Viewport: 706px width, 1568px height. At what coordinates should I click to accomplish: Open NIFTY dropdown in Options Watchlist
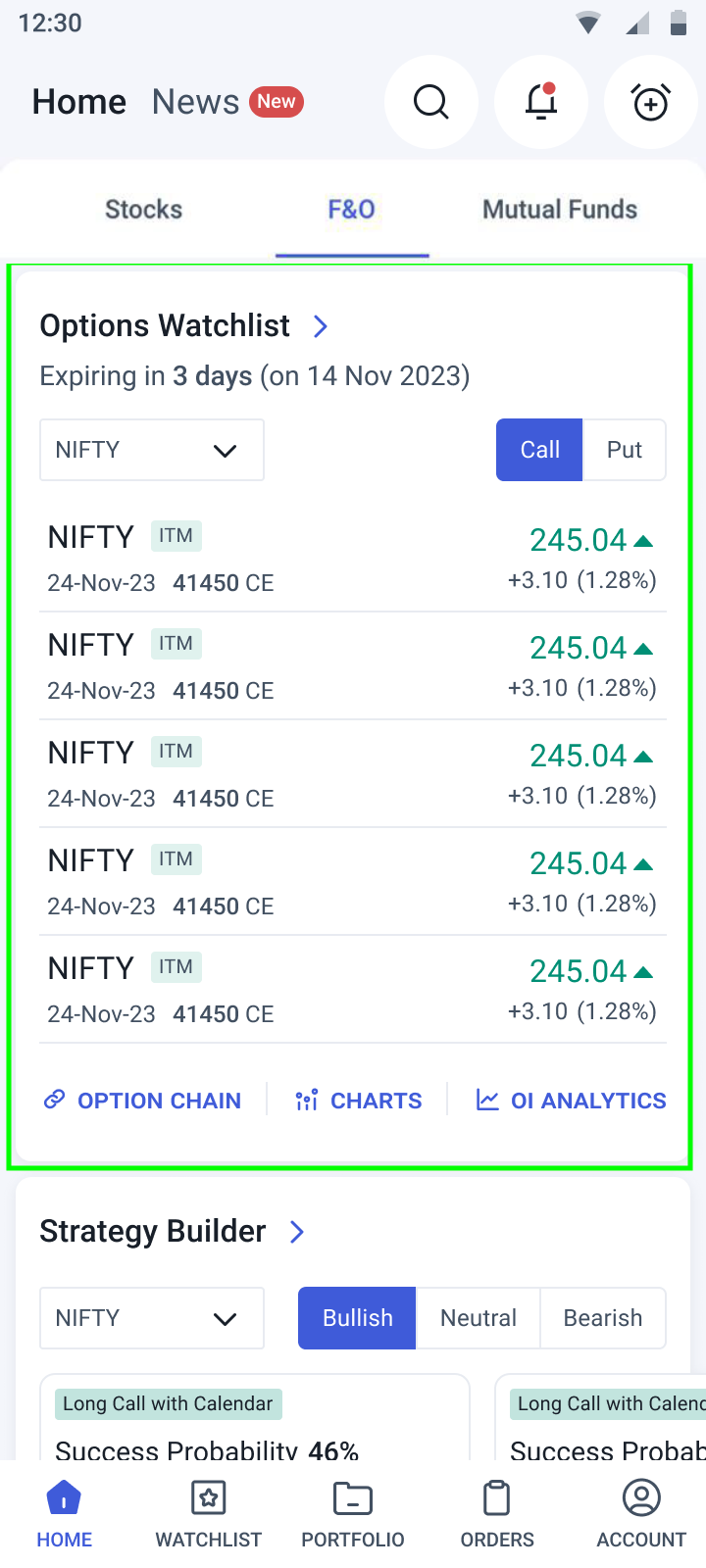(x=152, y=450)
